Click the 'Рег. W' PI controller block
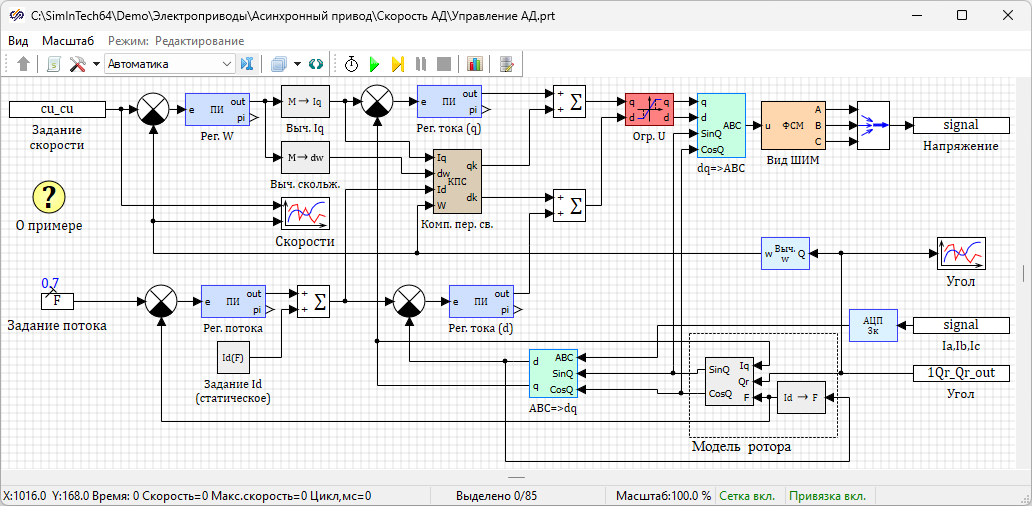Viewport: 1032px width, 506px height. [216, 110]
